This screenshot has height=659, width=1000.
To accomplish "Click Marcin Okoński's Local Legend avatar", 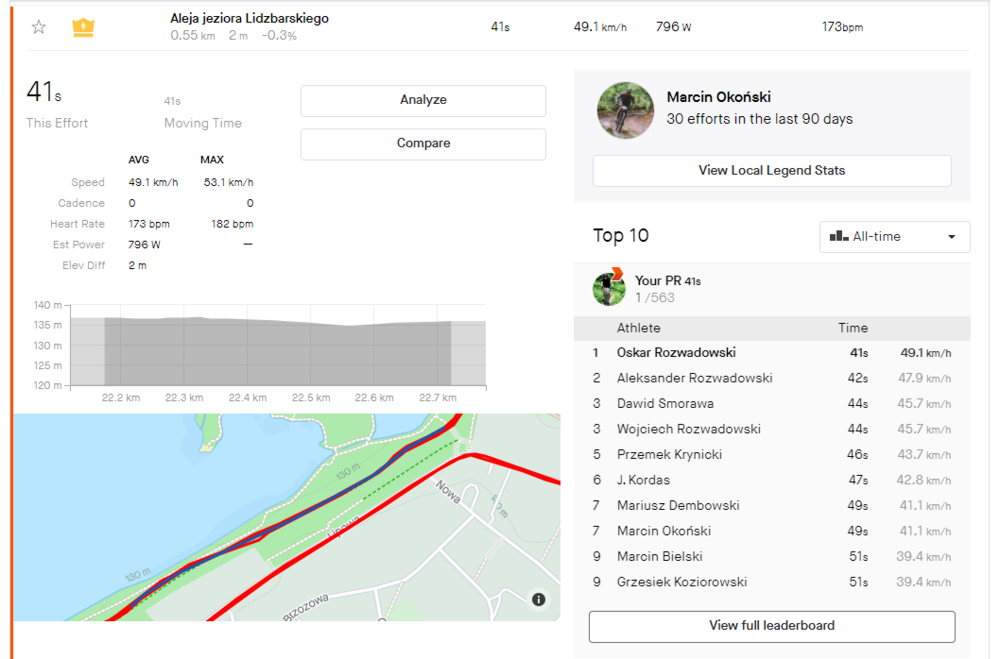I will click(625, 109).
